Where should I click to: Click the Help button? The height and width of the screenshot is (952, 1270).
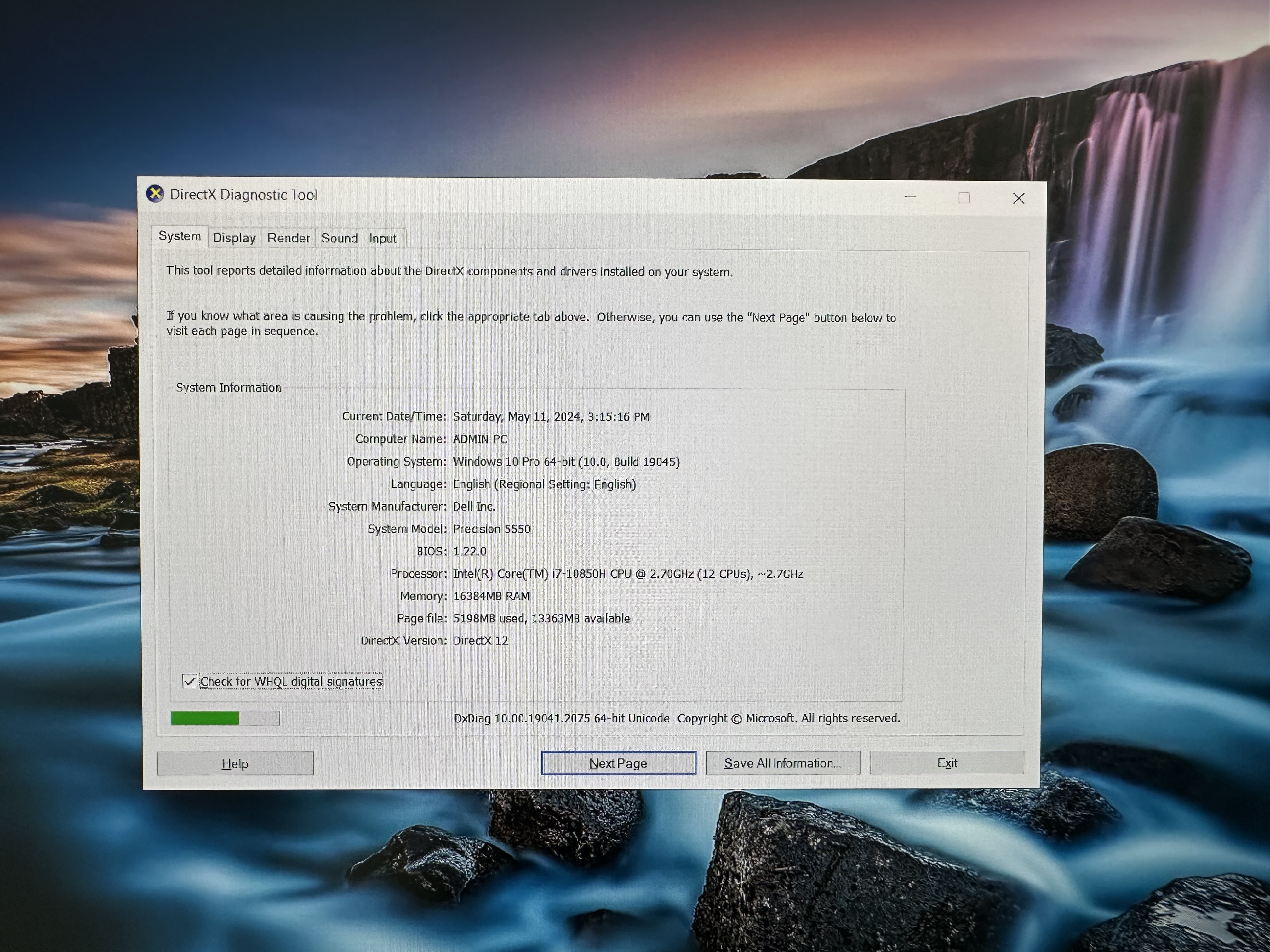(x=235, y=763)
